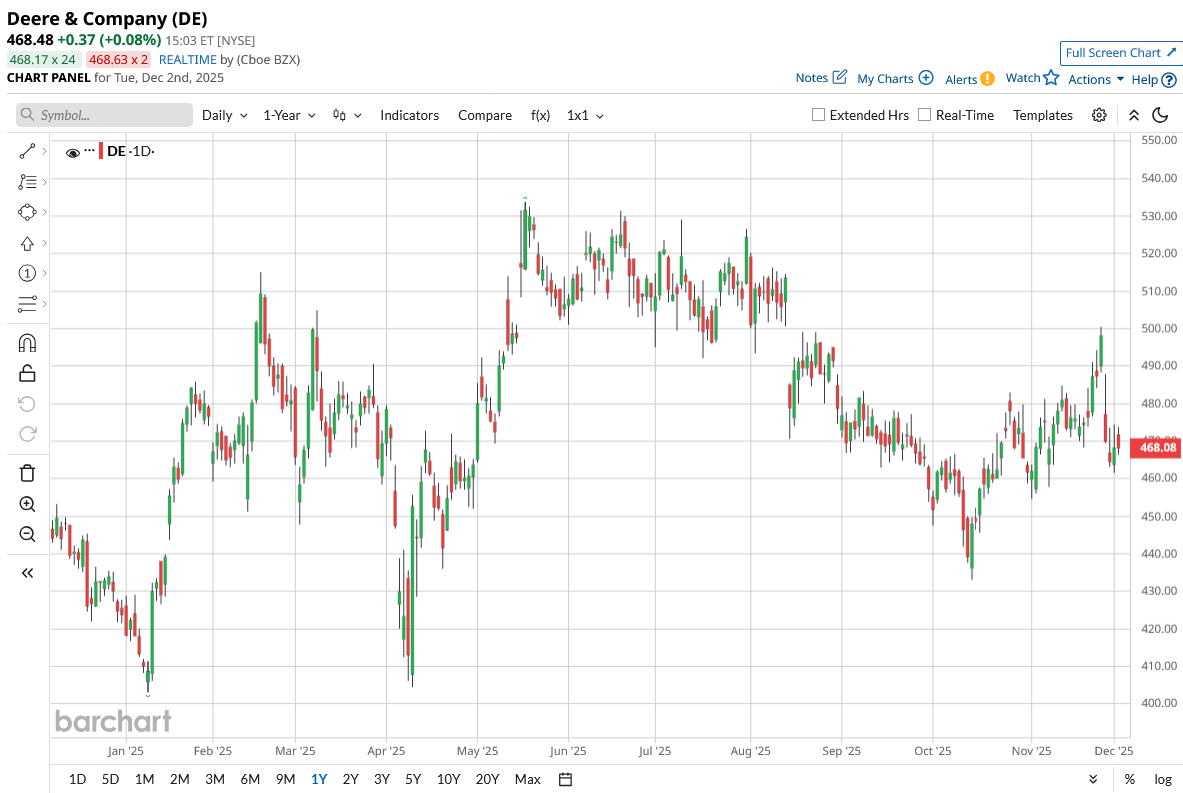Open the Compare menu
1183x793 pixels.
coord(485,115)
